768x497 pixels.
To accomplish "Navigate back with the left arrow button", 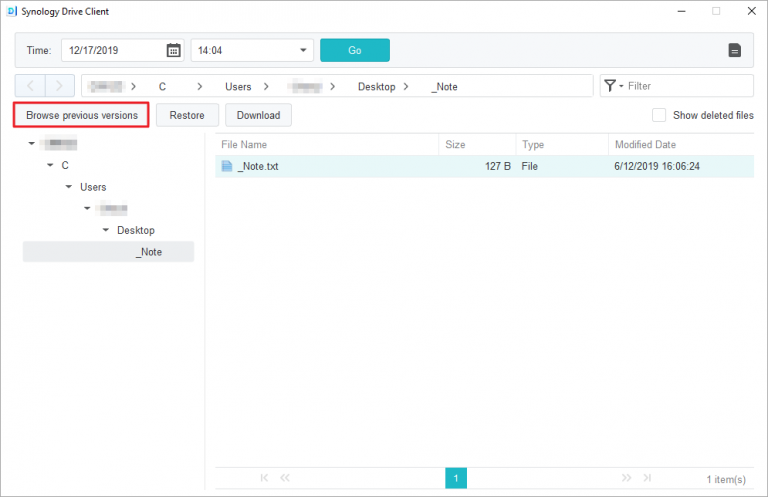I will click(30, 86).
